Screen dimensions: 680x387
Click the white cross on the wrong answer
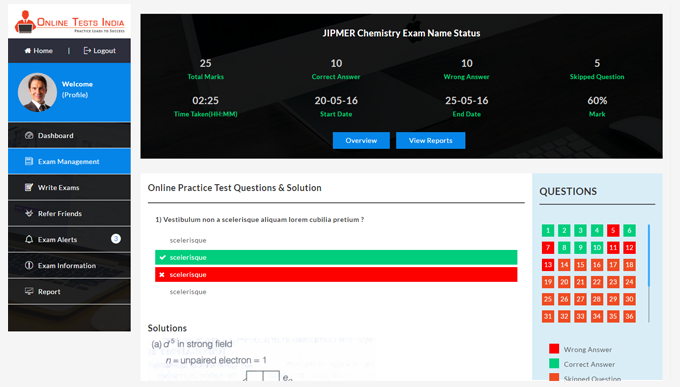point(162,275)
